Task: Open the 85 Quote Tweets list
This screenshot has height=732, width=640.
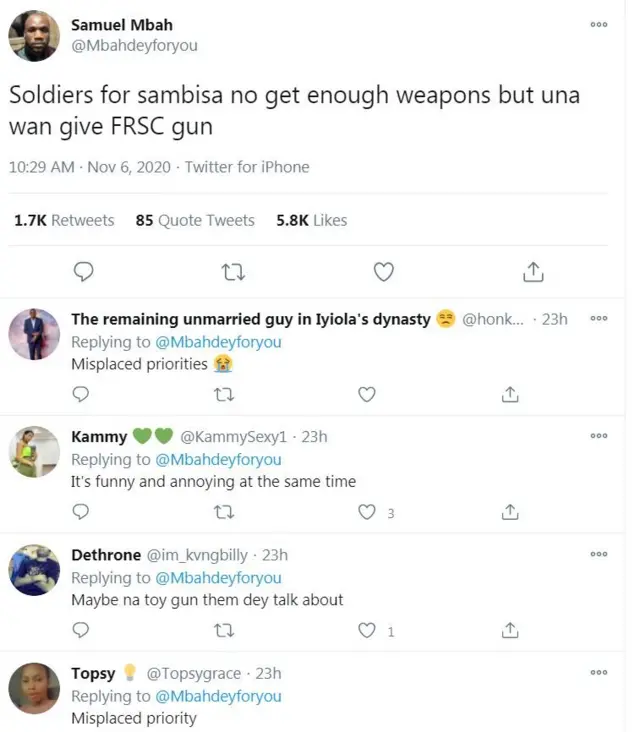Action: (195, 220)
